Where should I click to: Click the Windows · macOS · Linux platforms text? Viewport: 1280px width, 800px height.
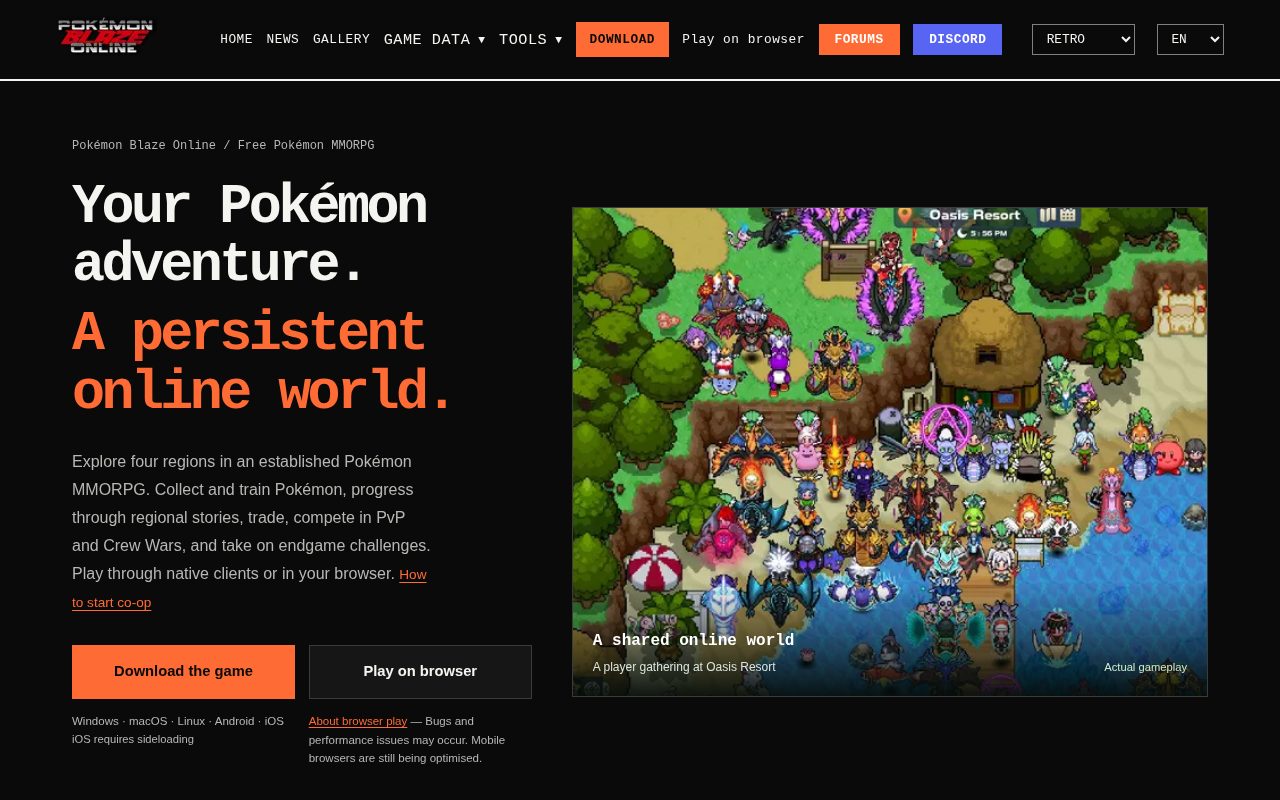coord(178,721)
